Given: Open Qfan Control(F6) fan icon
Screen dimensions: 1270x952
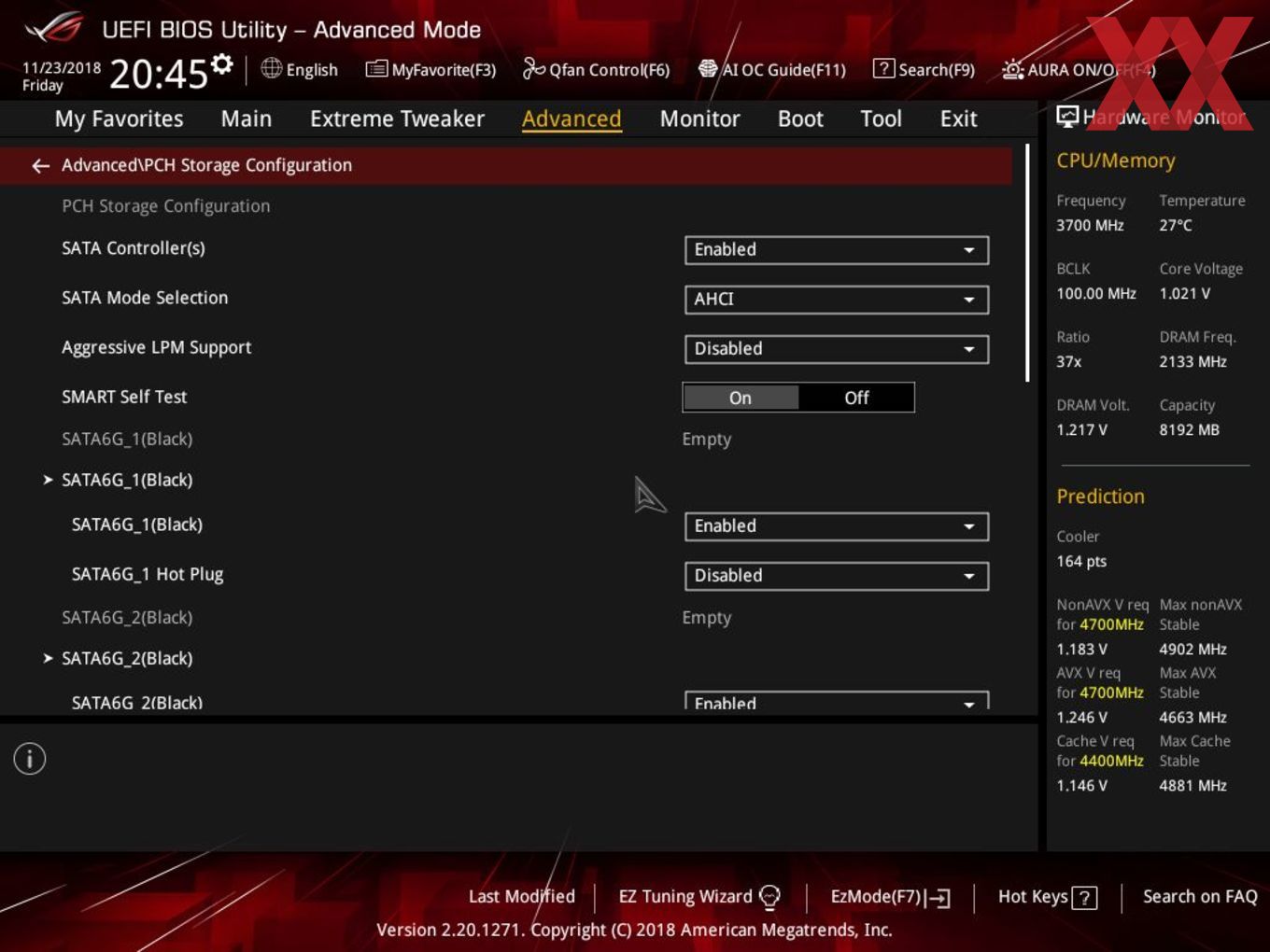Looking at the screenshot, I should pyautogui.click(x=533, y=68).
